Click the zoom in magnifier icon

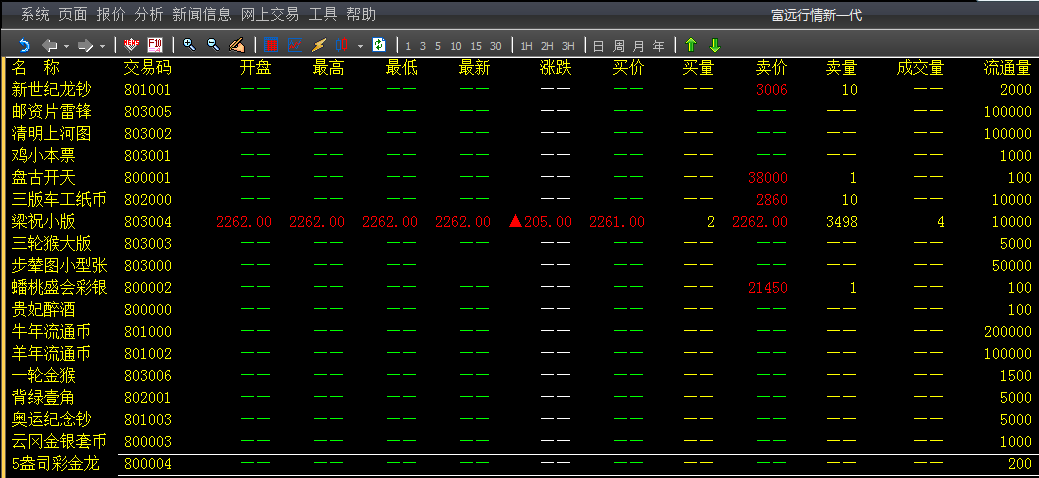189,45
